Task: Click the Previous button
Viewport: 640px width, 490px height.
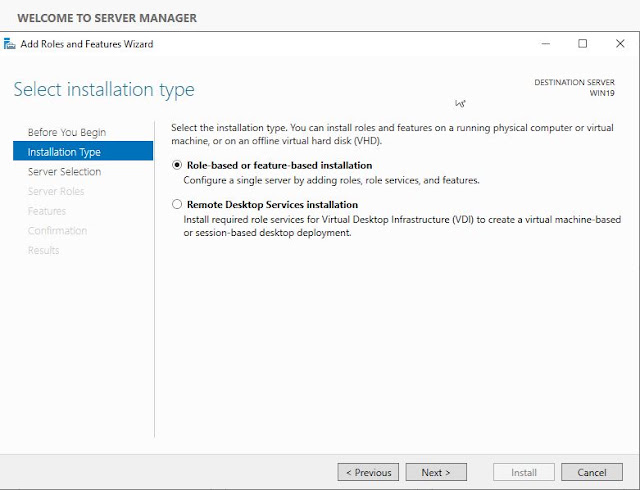Action: [368, 472]
